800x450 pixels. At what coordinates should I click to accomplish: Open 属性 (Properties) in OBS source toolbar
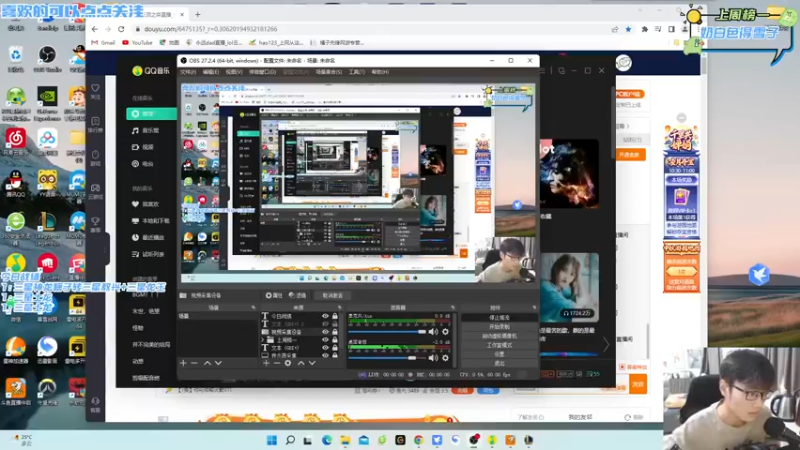274,295
